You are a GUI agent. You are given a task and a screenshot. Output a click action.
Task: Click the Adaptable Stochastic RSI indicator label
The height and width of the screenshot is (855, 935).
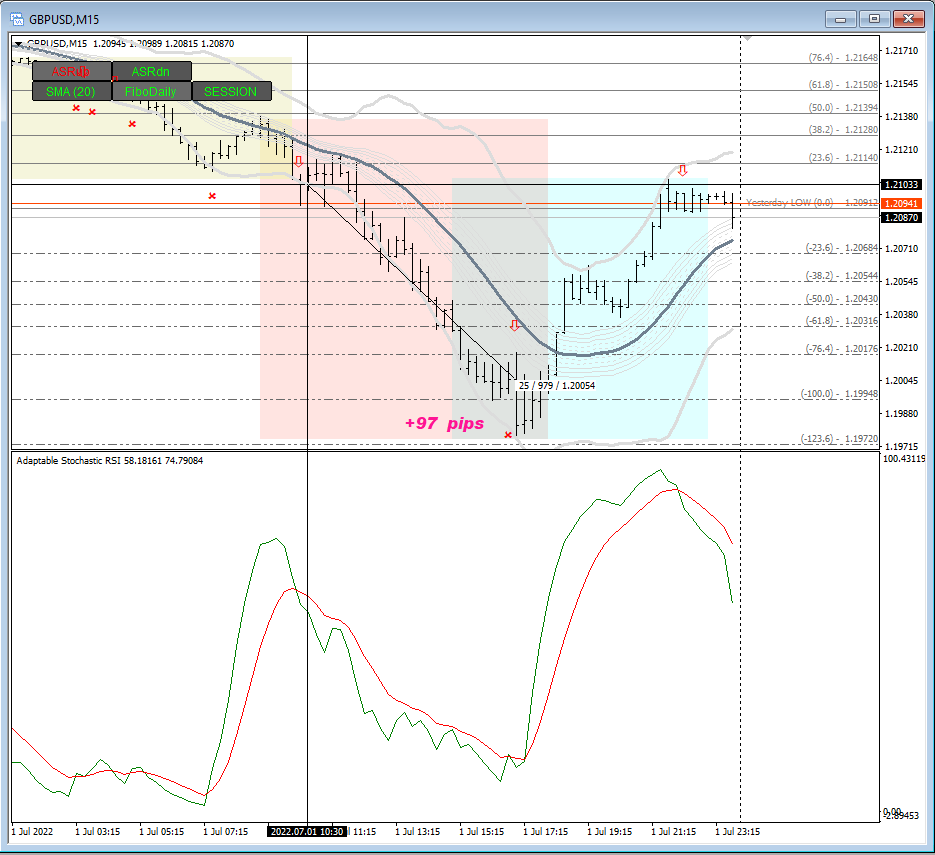[x=110, y=460]
